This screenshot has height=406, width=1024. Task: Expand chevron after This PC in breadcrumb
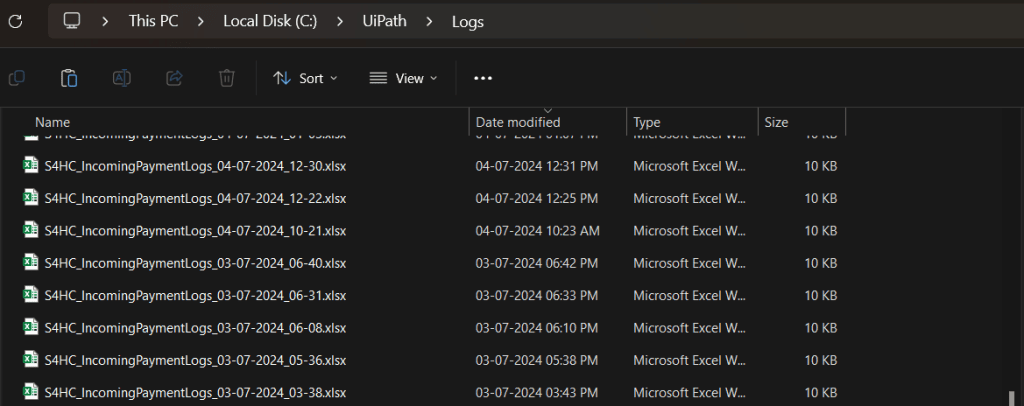(200, 22)
